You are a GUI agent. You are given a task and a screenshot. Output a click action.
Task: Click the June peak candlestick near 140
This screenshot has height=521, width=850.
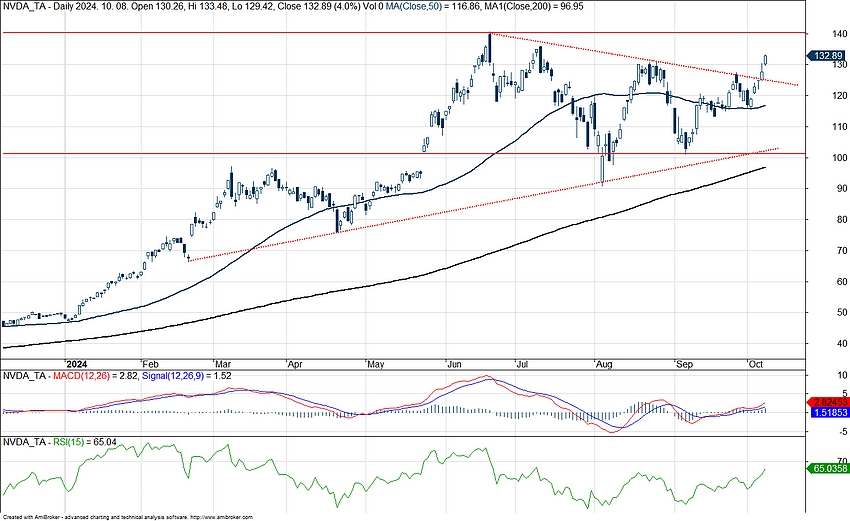click(490, 49)
